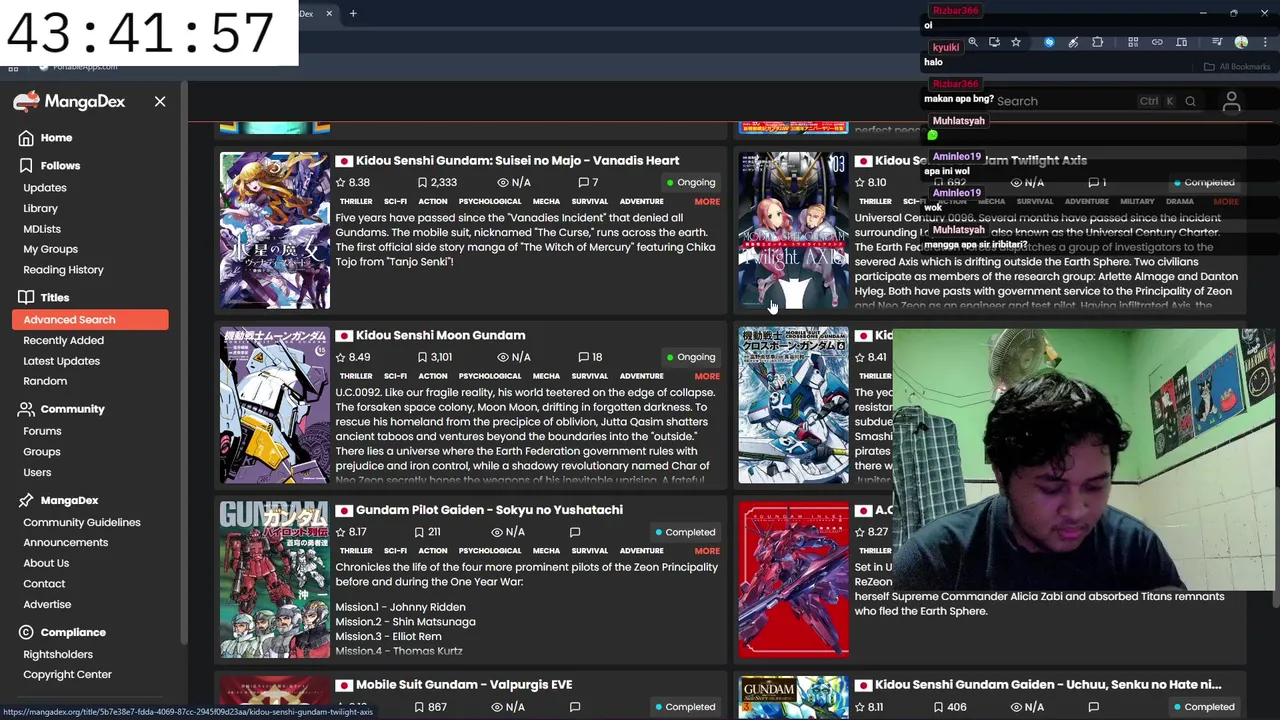1280x720 pixels.
Task: Click the bookmark count icon for Vanadis Heart
Action: coord(422,183)
